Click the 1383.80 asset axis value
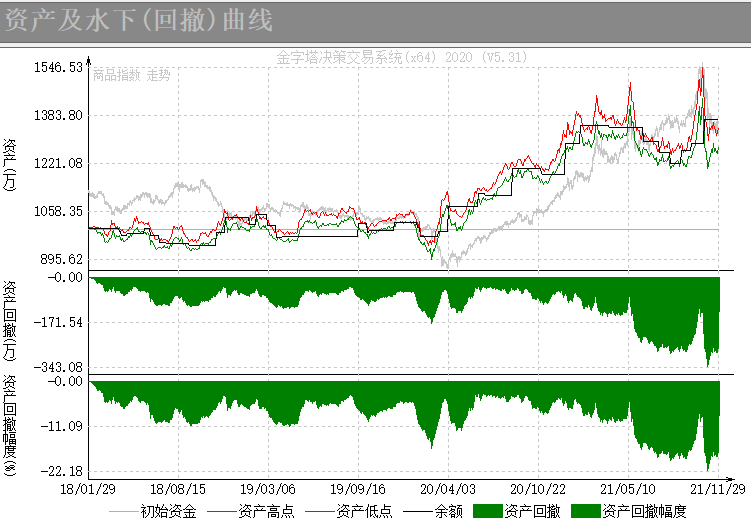Screen dimensions: 751x526 (58, 115)
